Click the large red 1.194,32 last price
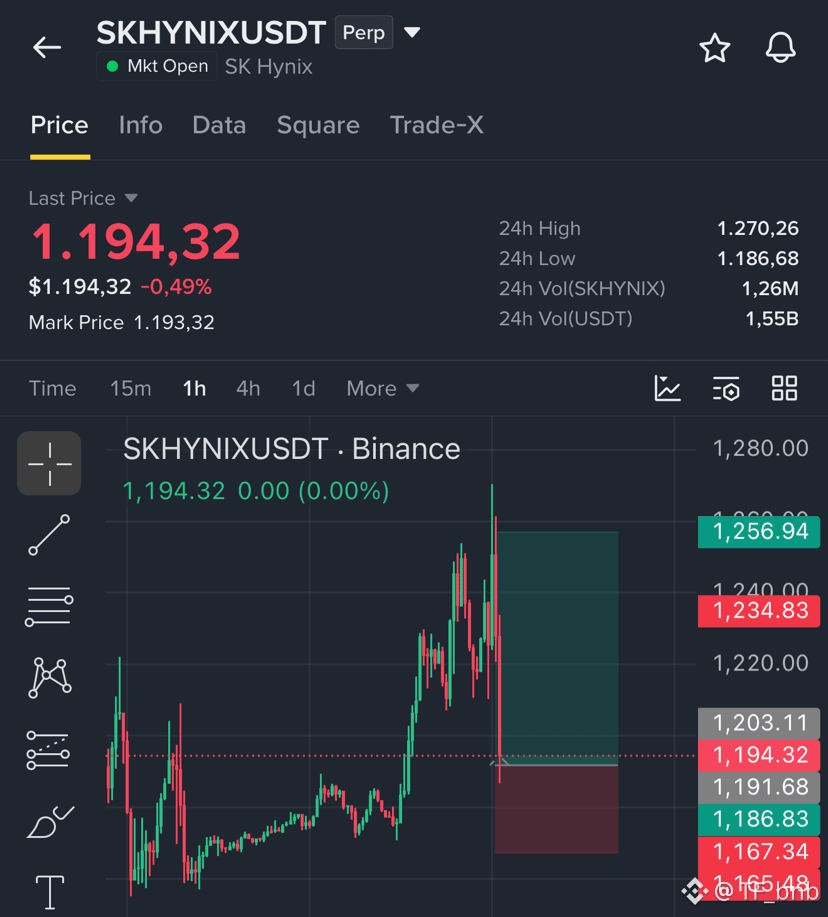This screenshot has width=828, height=917. pos(136,241)
